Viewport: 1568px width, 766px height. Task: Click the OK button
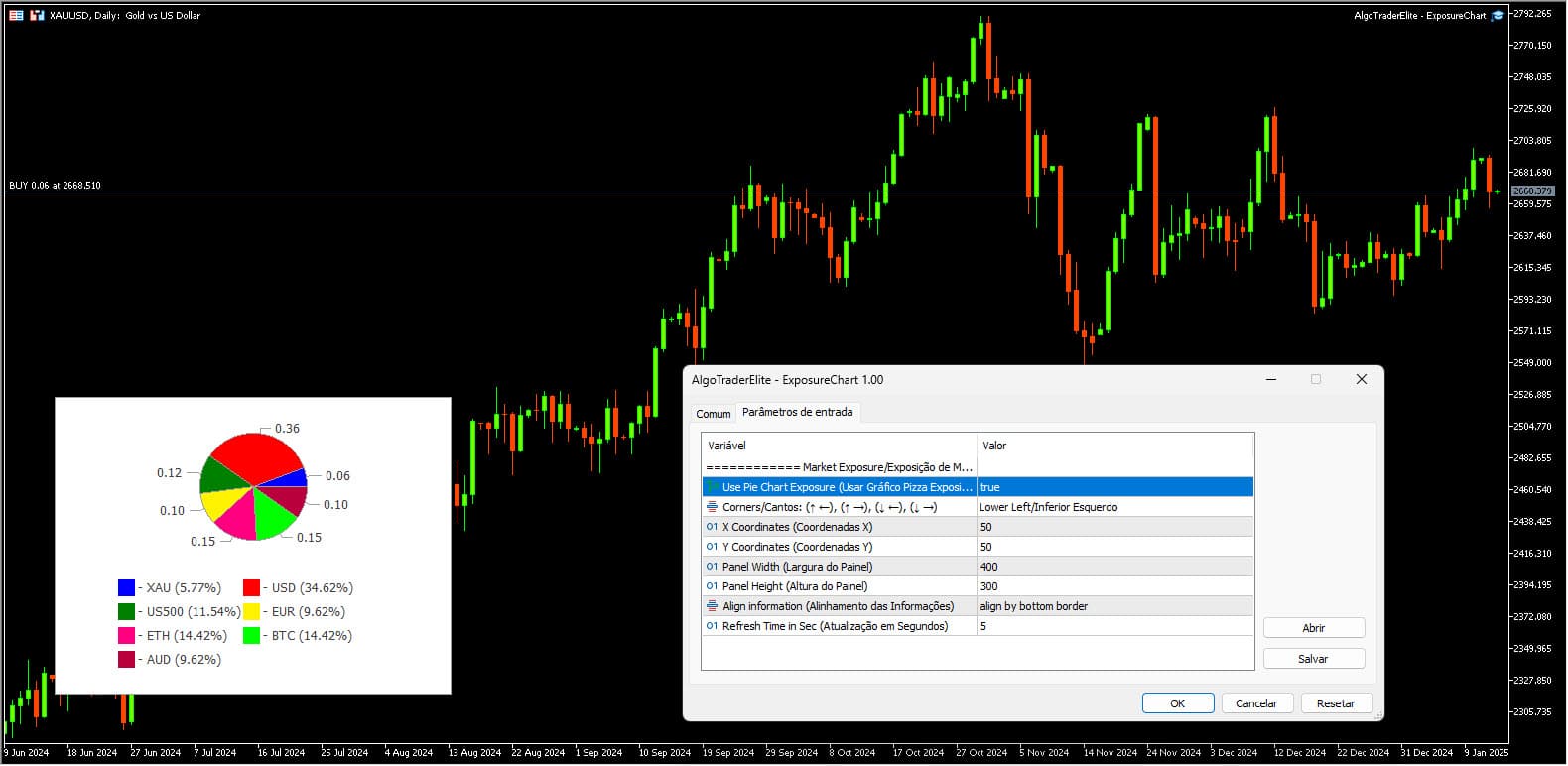click(1177, 703)
